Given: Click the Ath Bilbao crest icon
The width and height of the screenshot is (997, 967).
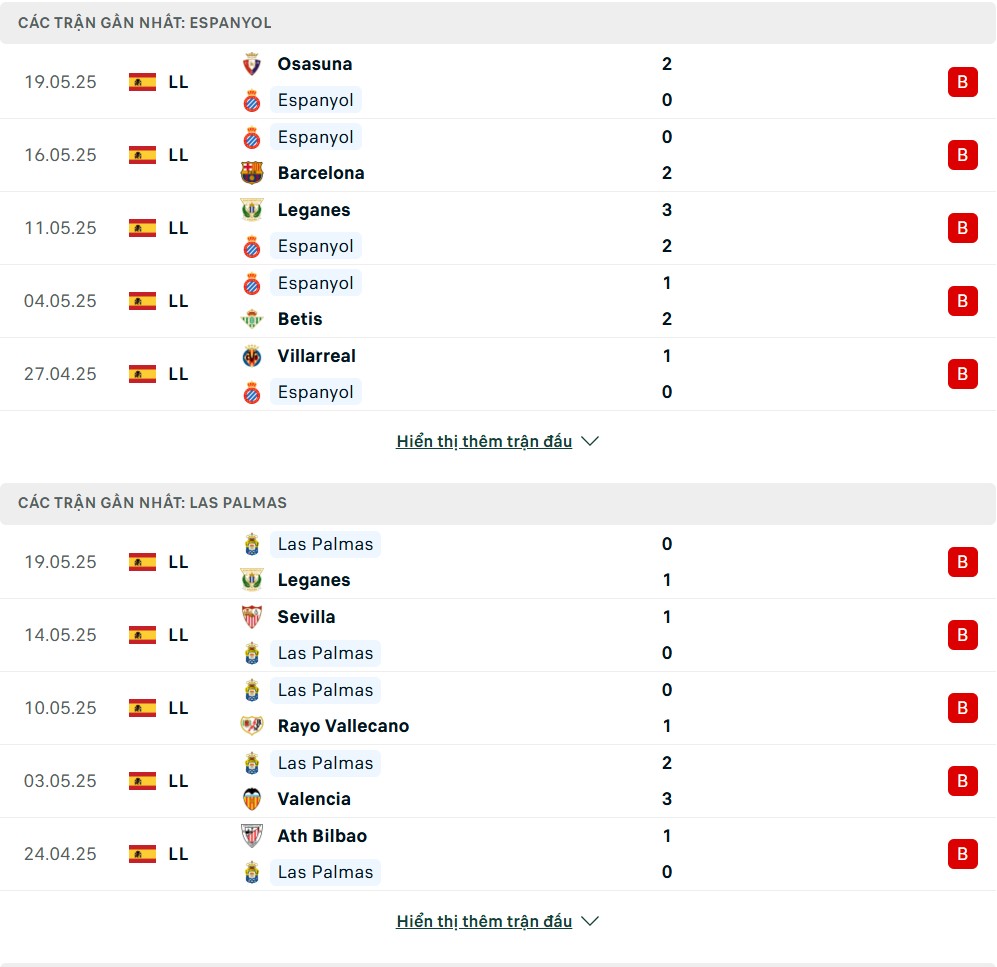Looking at the screenshot, I should click(x=252, y=836).
